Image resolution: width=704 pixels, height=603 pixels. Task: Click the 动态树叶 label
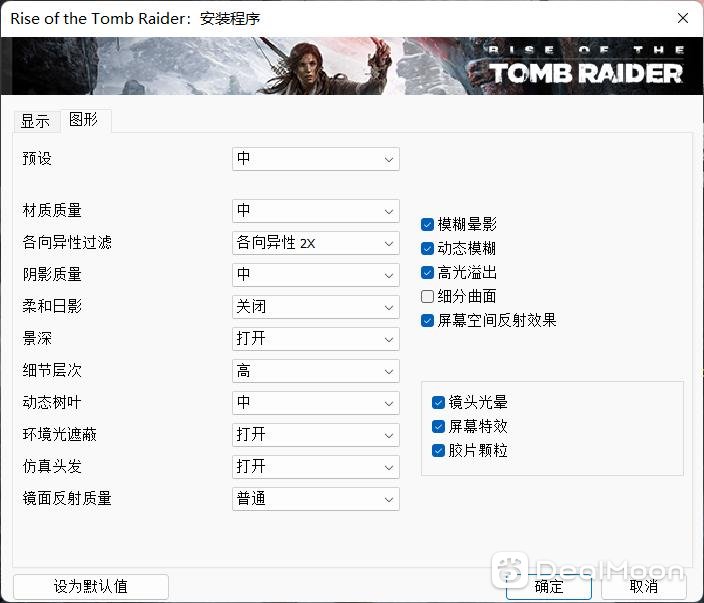pyautogui.click(x=52, y=402)
